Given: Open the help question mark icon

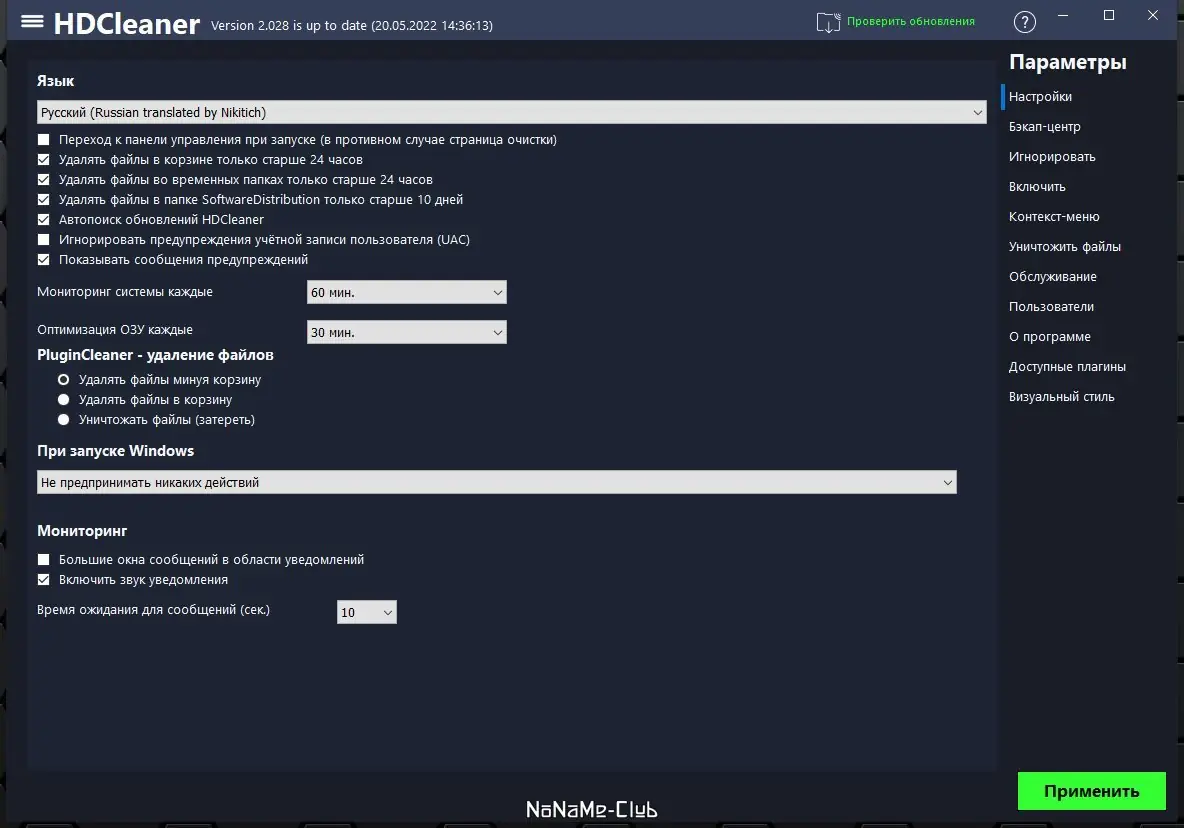Looking at the screenshot, I should tap(1024, 22).
